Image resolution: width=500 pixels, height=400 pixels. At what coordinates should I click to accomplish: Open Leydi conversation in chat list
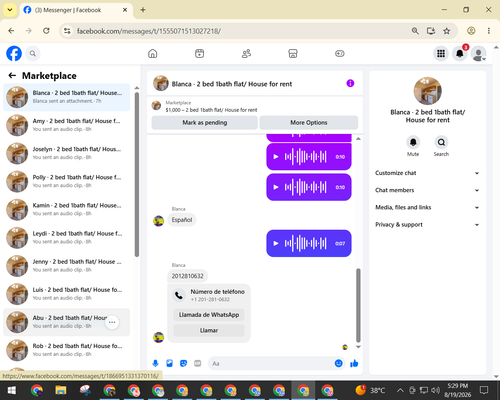67,238
